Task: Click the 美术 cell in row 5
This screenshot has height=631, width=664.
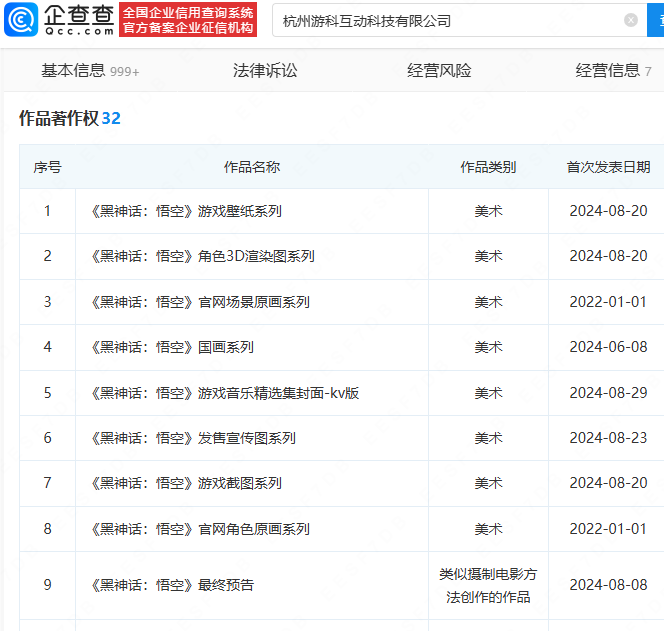Action: [488, 393]
